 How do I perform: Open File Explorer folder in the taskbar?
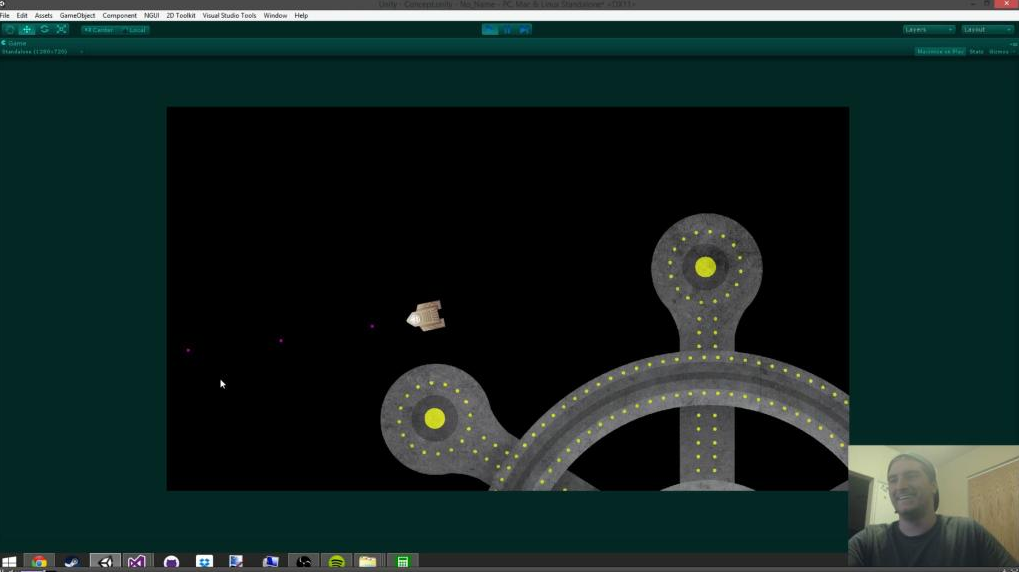[x=368, y=562]
